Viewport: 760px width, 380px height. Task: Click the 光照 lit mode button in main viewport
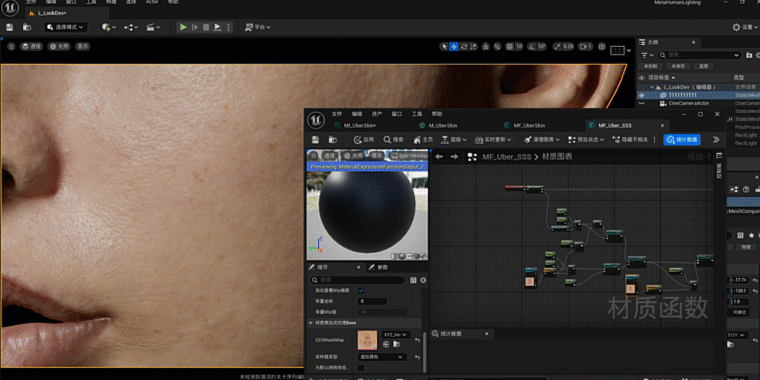pos(60,47)
